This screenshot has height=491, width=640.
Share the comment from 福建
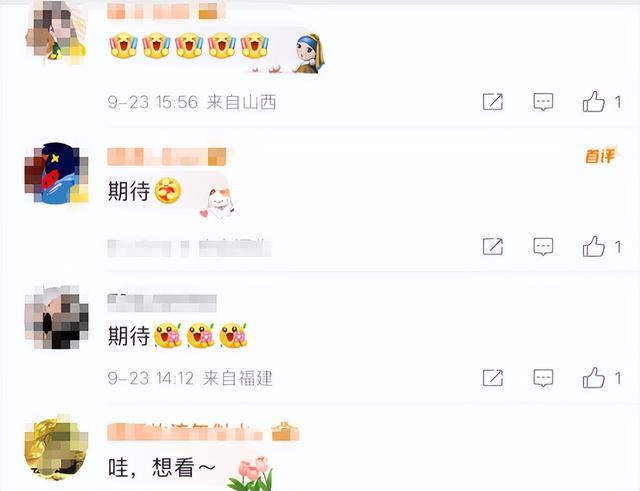click(x=493, y=378)
